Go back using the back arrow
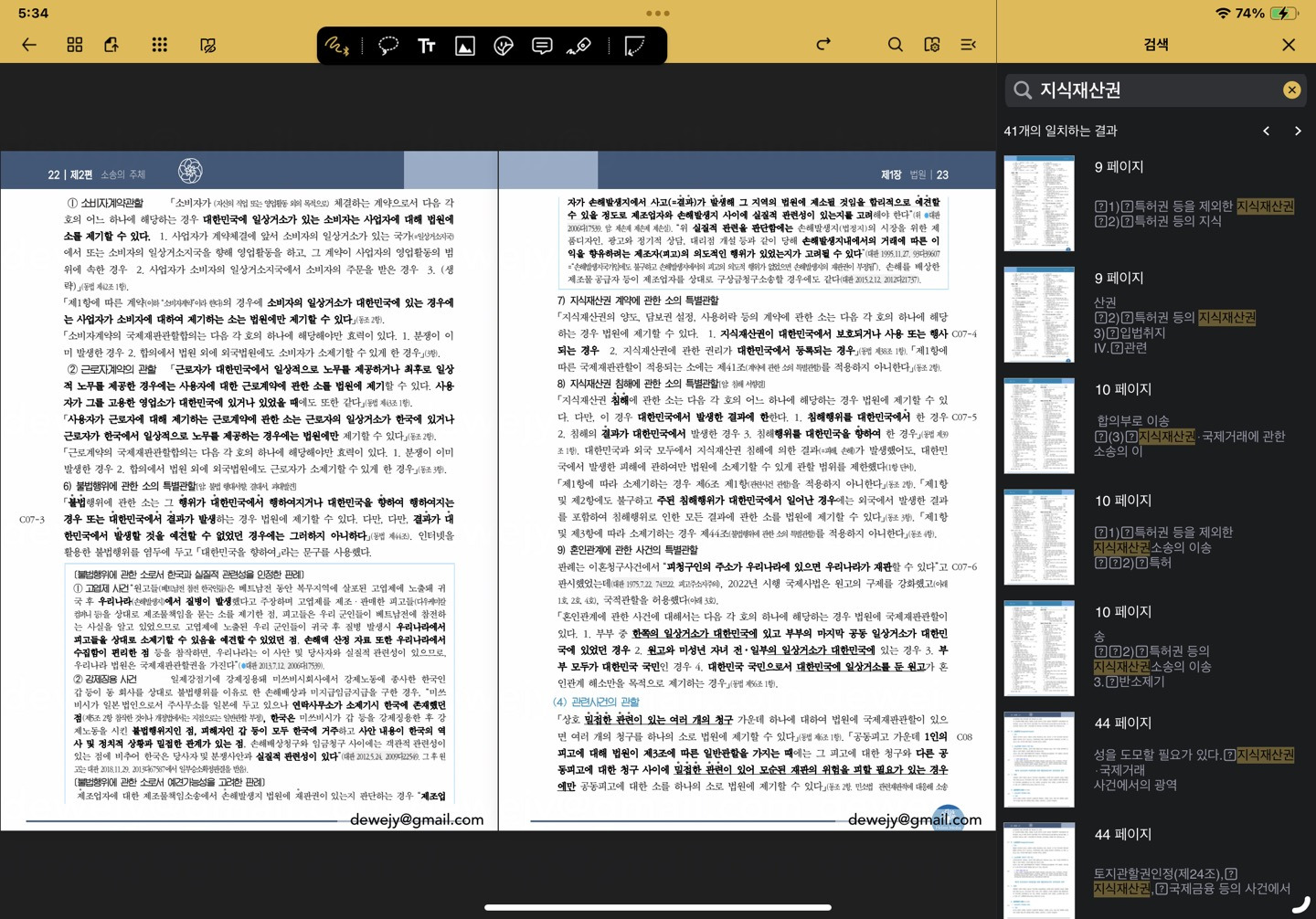This screenshot has width=1316, height=919. pos(29,45)
